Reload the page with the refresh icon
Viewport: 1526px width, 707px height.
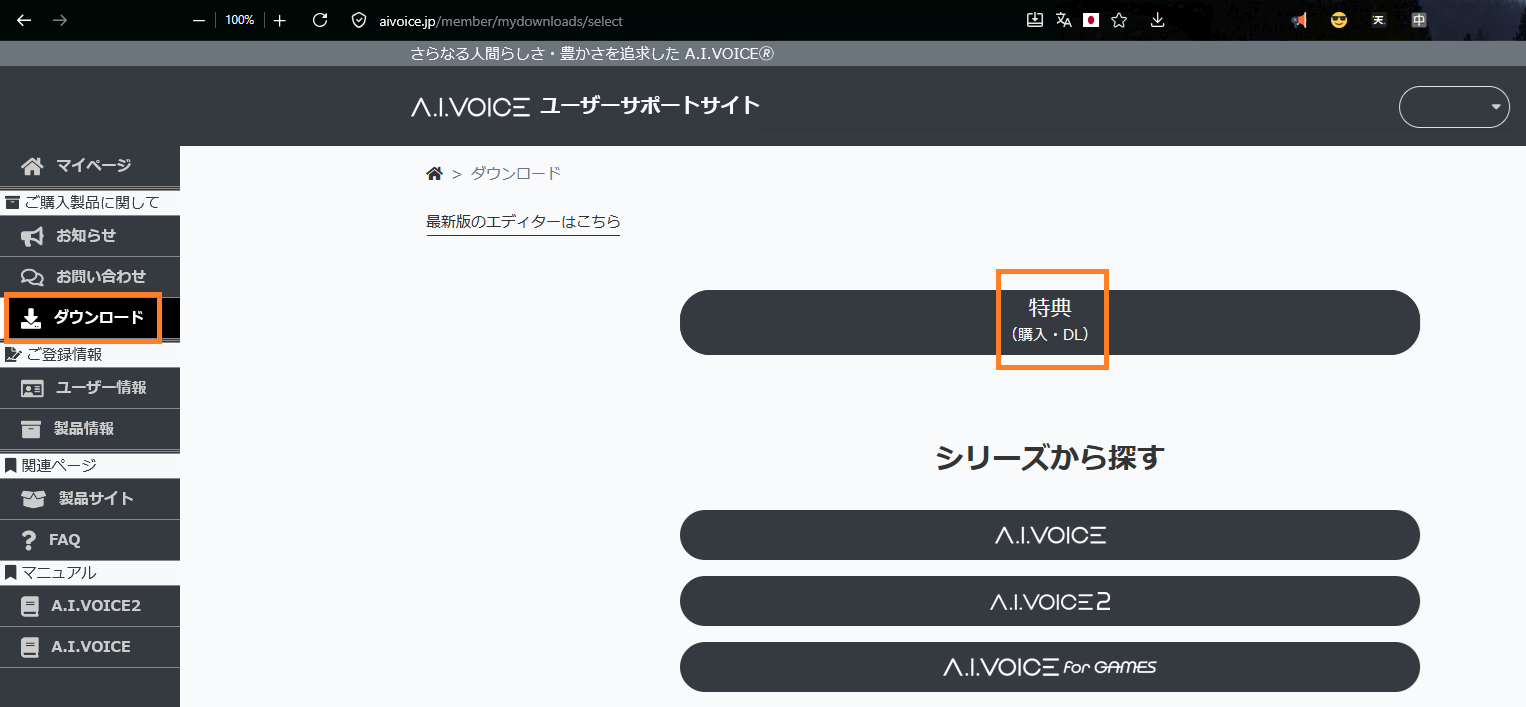coord(320,20)
